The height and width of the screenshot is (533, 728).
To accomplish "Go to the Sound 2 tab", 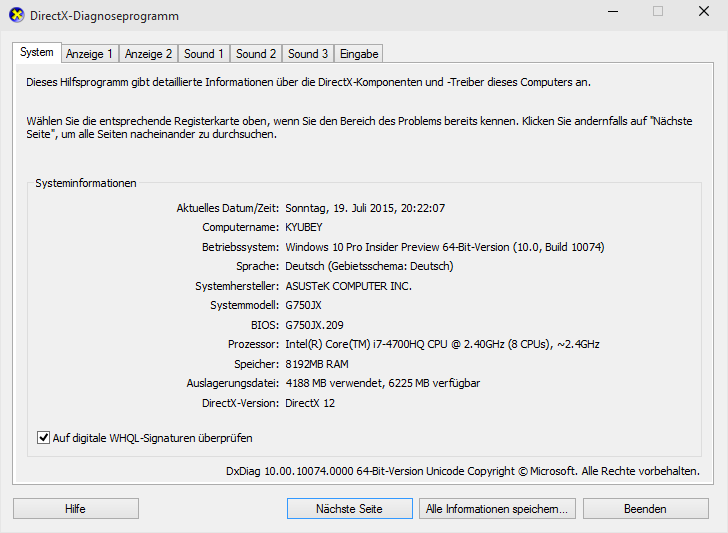I will tap(256, 54).
